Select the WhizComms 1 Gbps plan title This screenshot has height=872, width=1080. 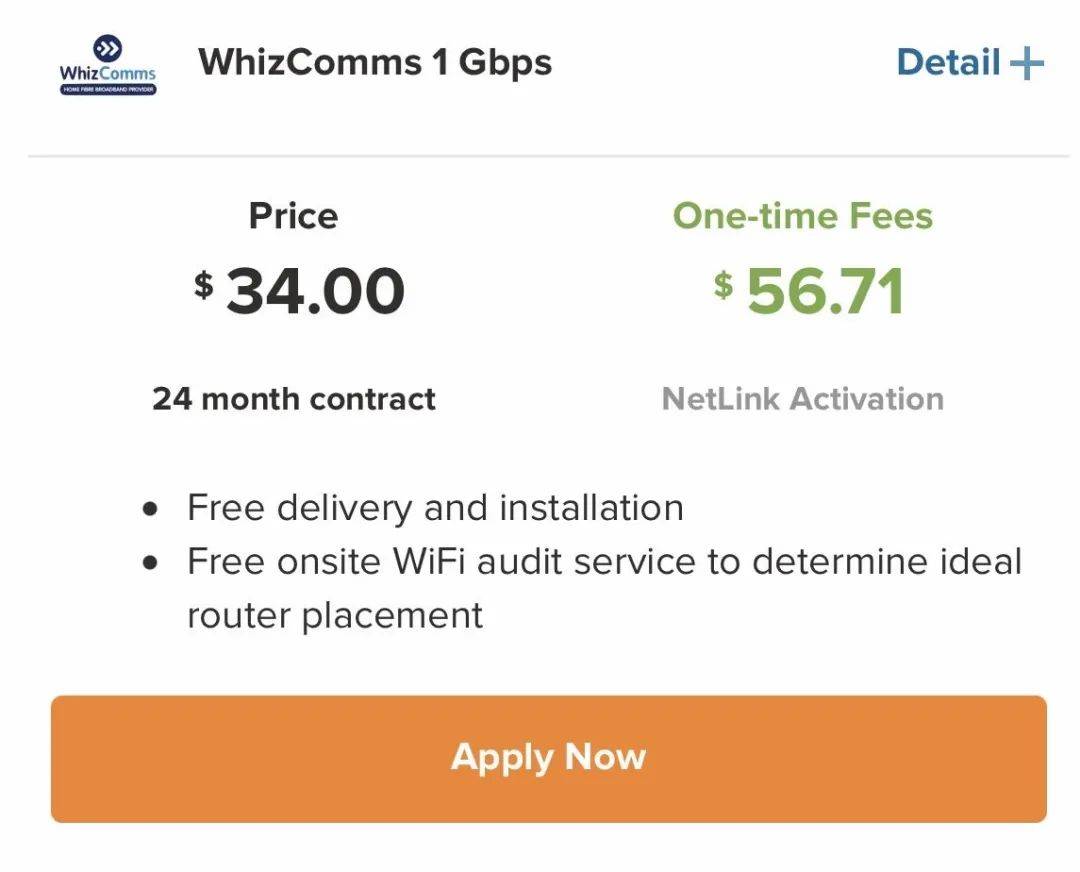tap(375, 63)
